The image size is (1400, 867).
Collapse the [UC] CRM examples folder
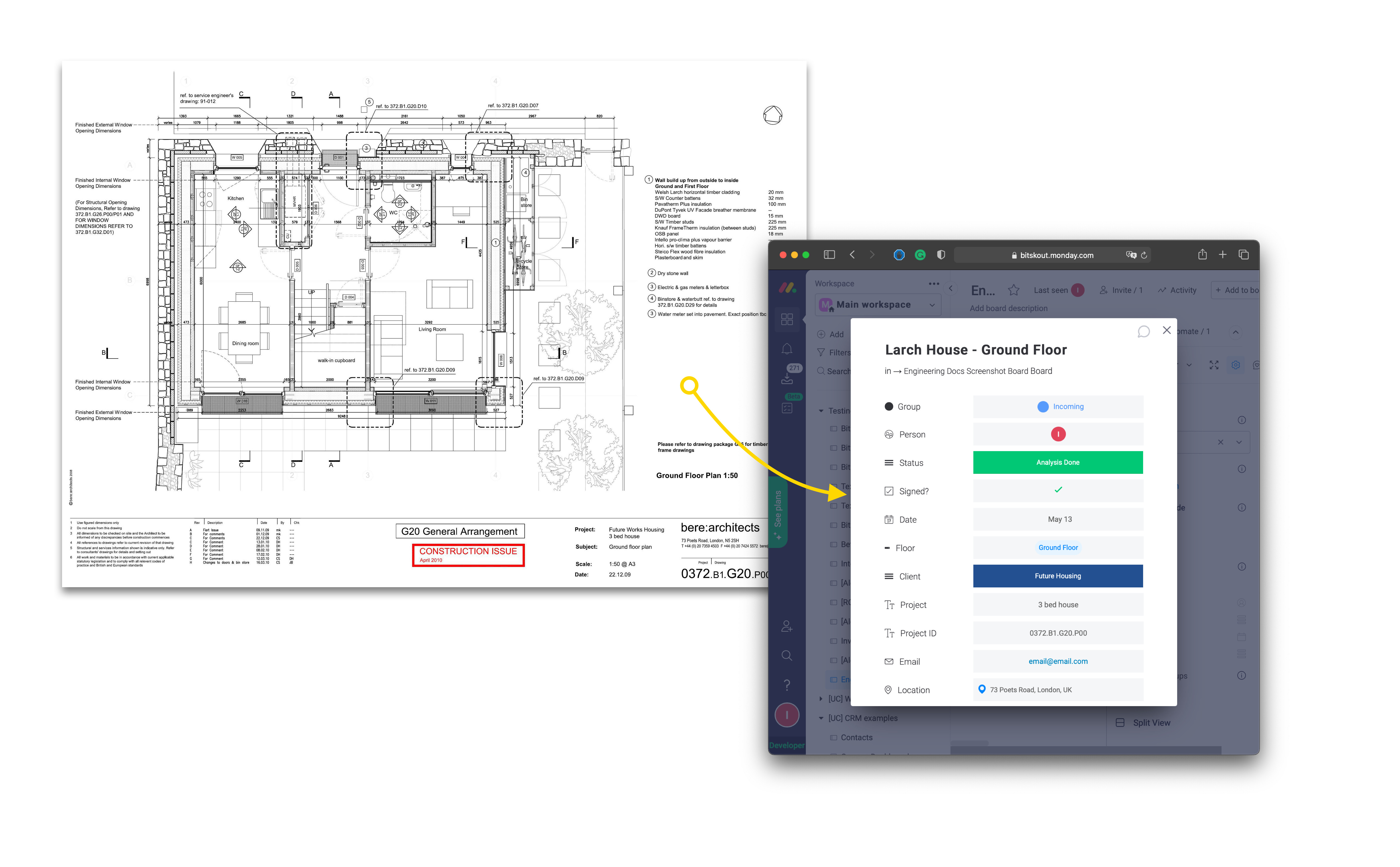[821, 718]
